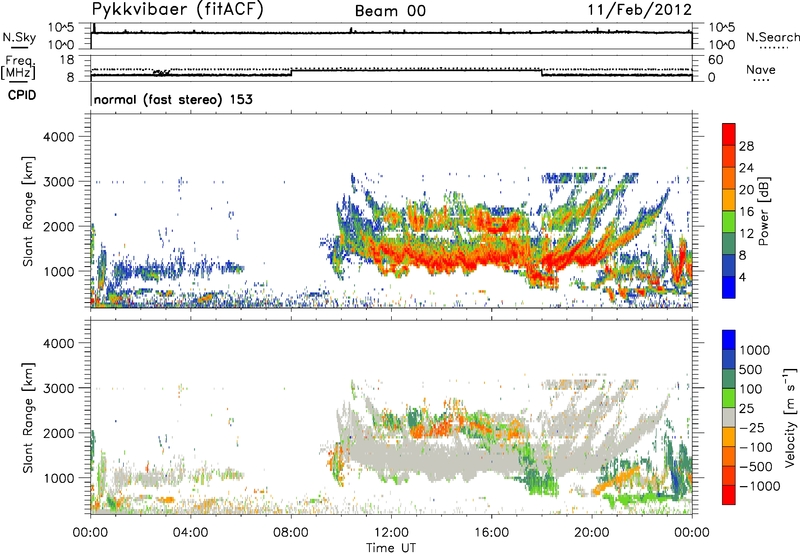Click the 'Freq. [MHz]' axis label
Image resolution: width=800 pixels, height=554 pixels.
[x=19, y=67]
